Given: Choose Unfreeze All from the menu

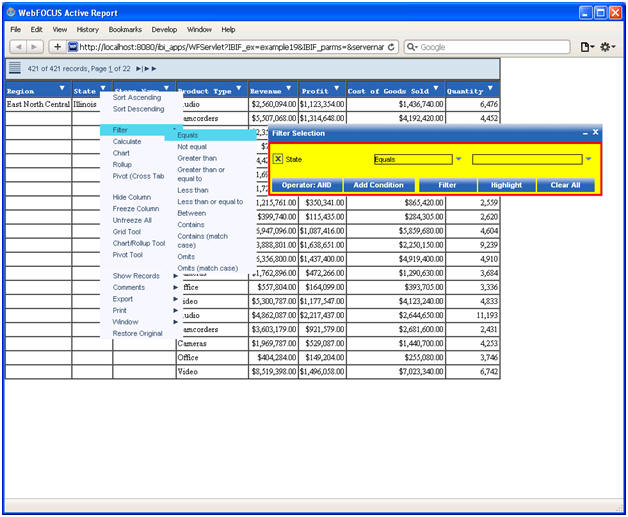Looking at the screenshot, I should (x=132, y=220).
